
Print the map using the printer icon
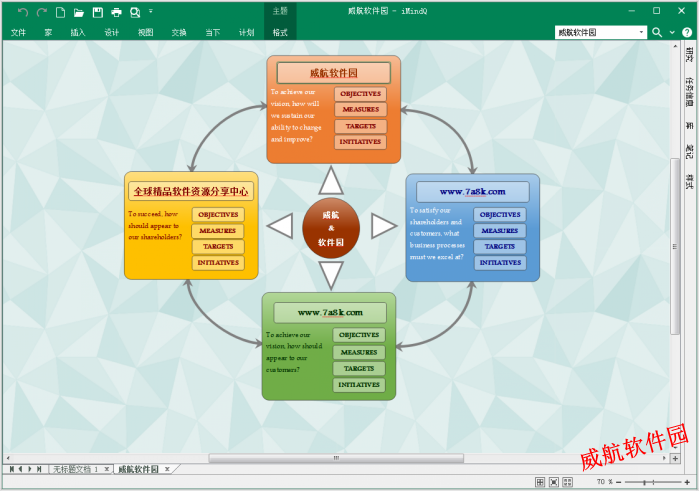coord(116,12)
